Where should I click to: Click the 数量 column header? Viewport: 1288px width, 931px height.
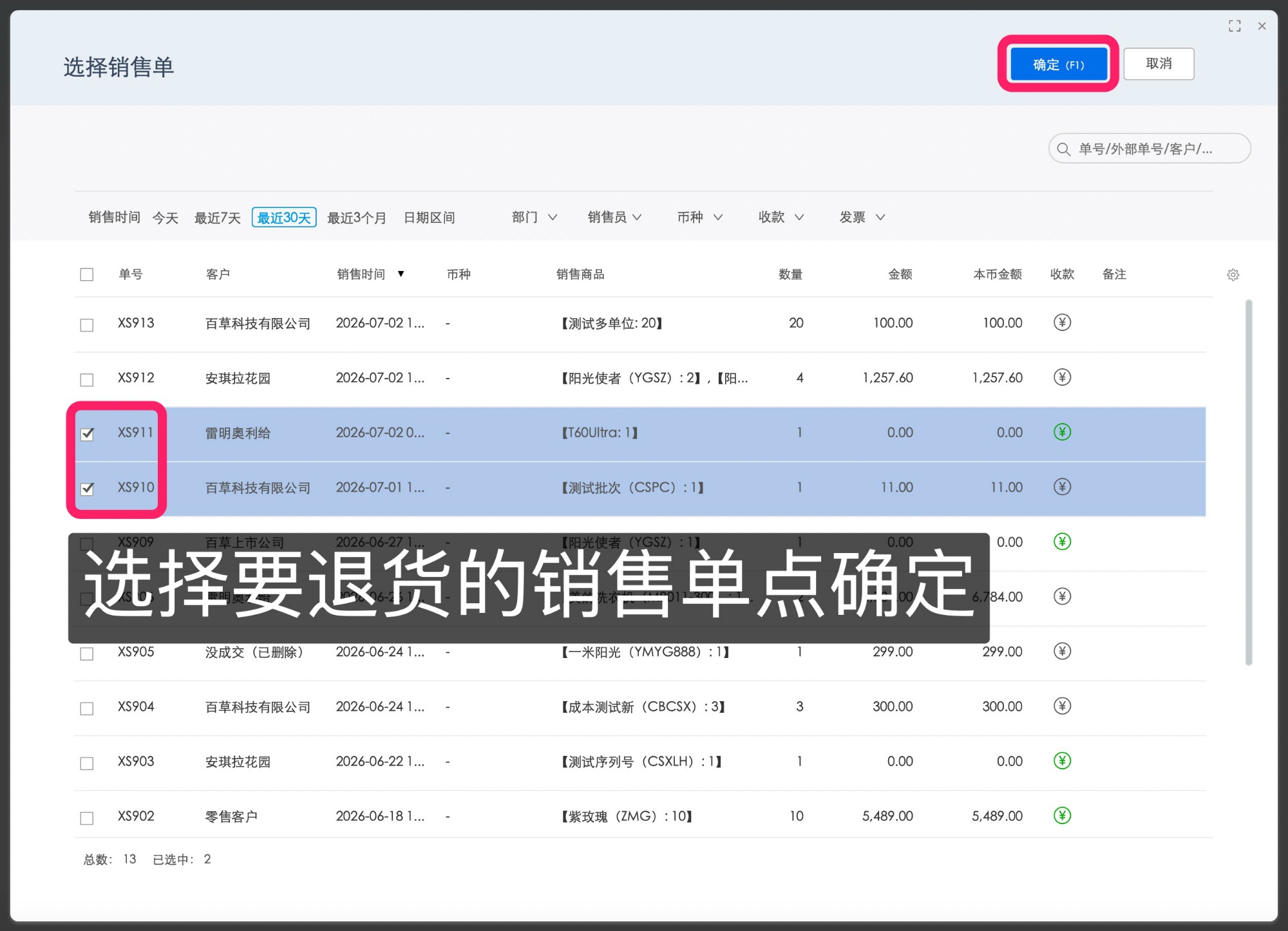pyautogui.click(x=790, y=274)
